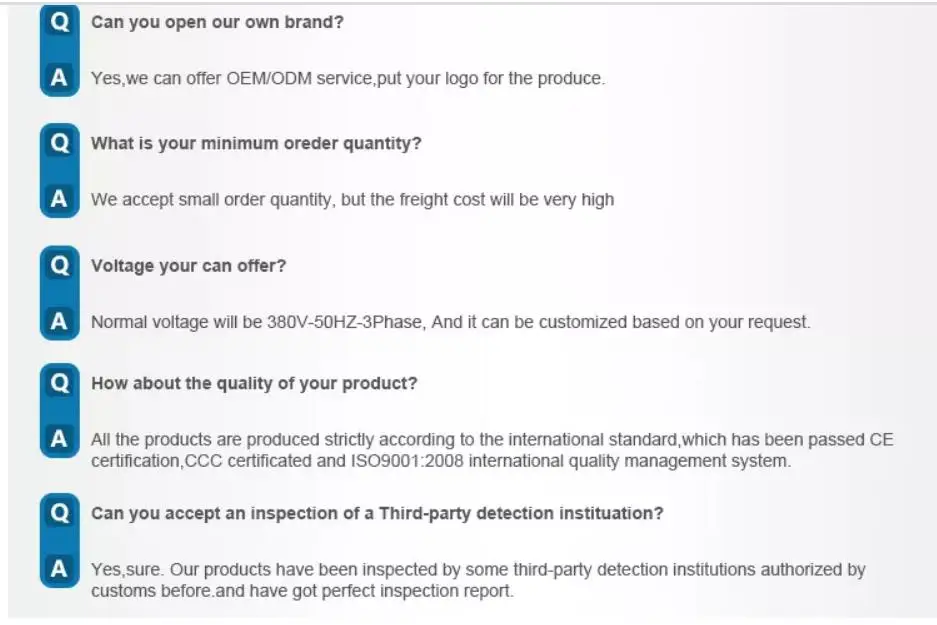The height and width of the screenshot is (625, 937).
Task: Click the Q icon beside the own brand question
Action: click(x=59, y=22)
